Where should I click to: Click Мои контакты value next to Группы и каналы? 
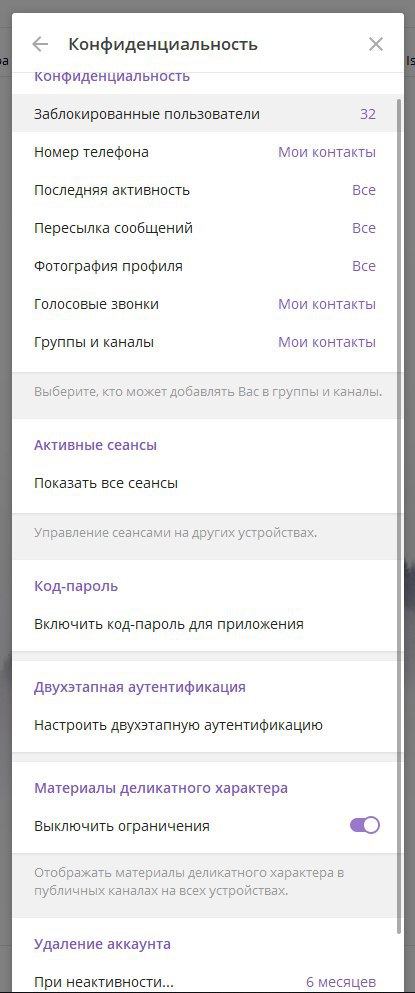(327, 342)
